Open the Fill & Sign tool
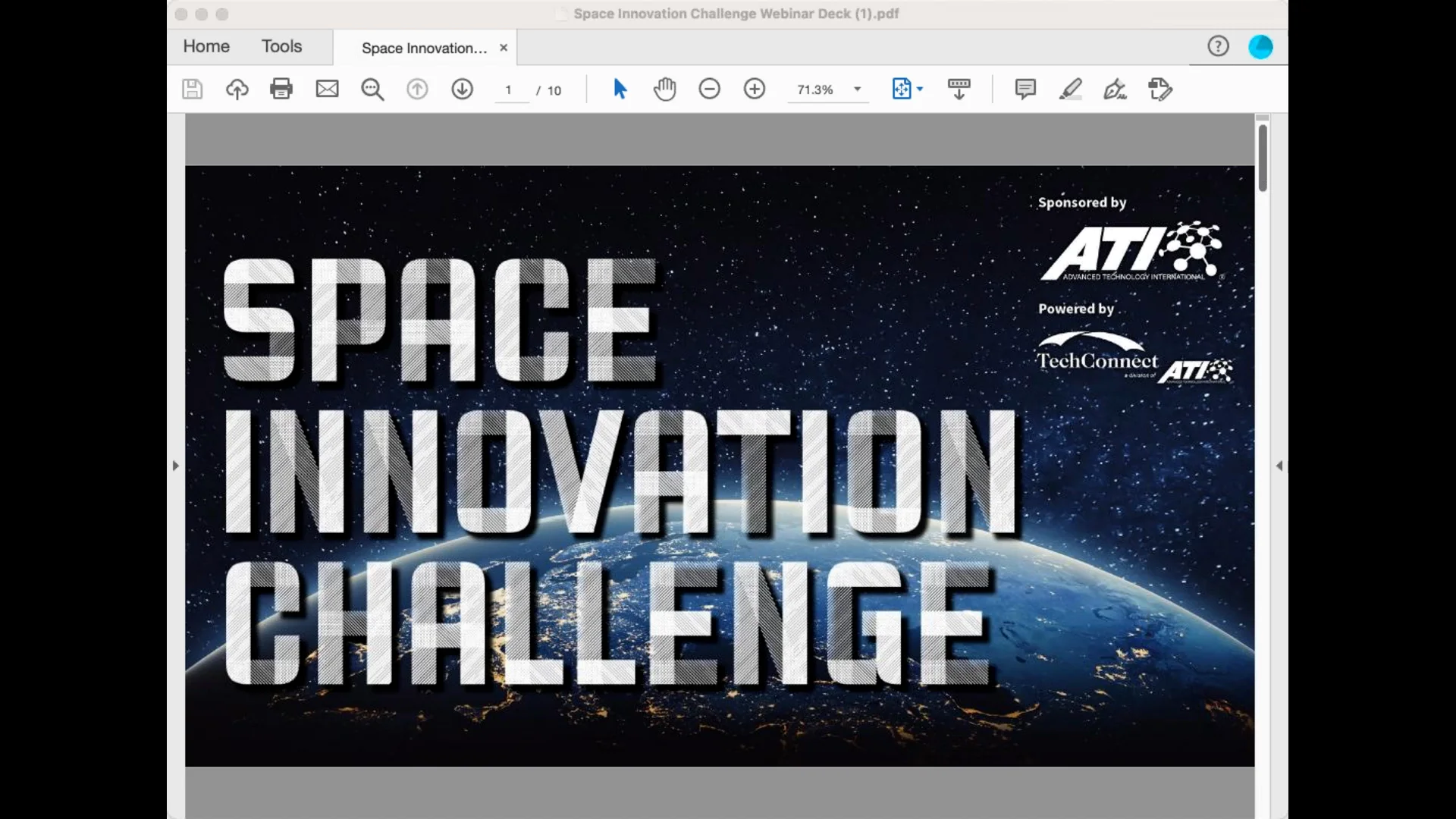The image size is (1456, 819). point(1116,89)
